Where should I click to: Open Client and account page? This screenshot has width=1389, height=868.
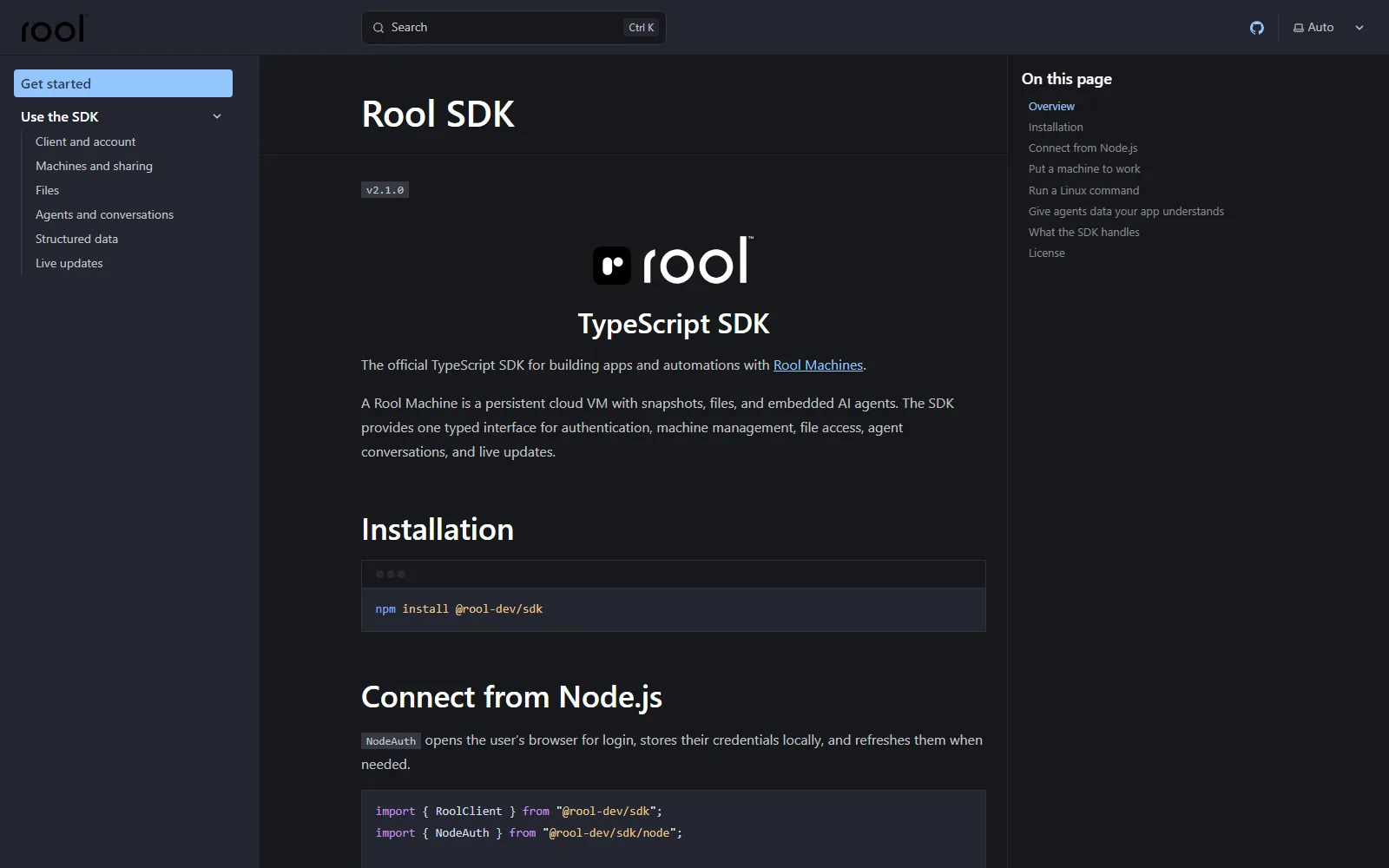tap(85, 141)
